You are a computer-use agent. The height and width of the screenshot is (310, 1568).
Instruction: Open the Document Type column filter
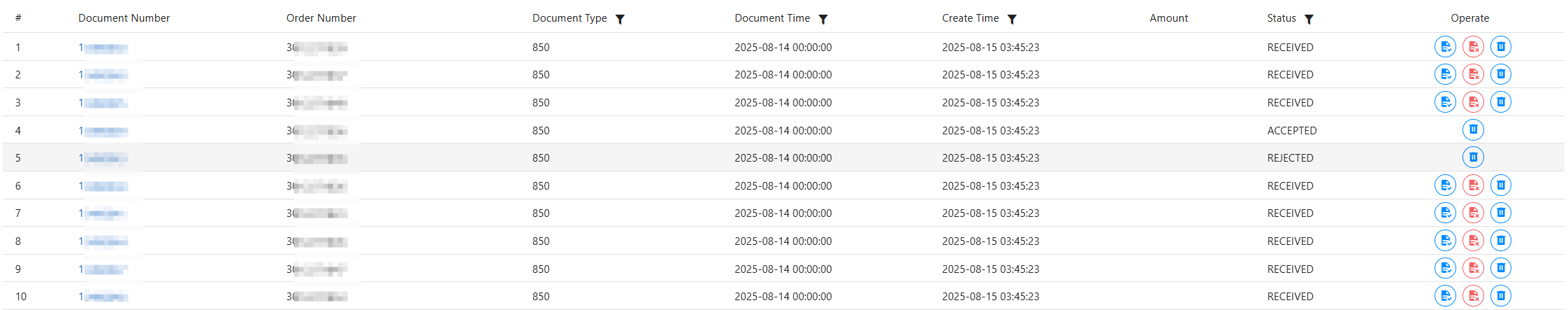coord(620,20)
